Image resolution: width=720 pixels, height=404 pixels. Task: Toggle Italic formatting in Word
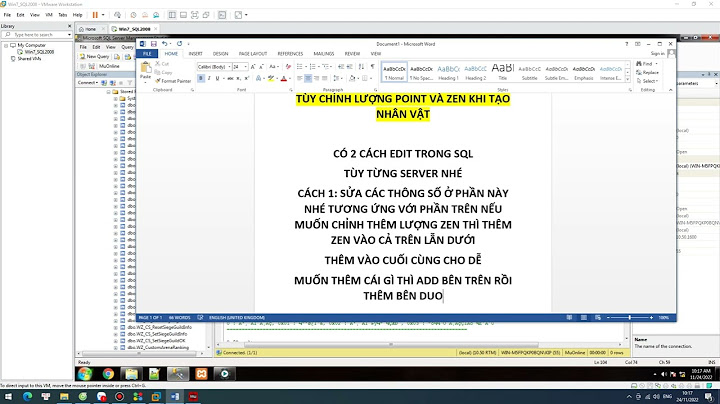[209, 79]
